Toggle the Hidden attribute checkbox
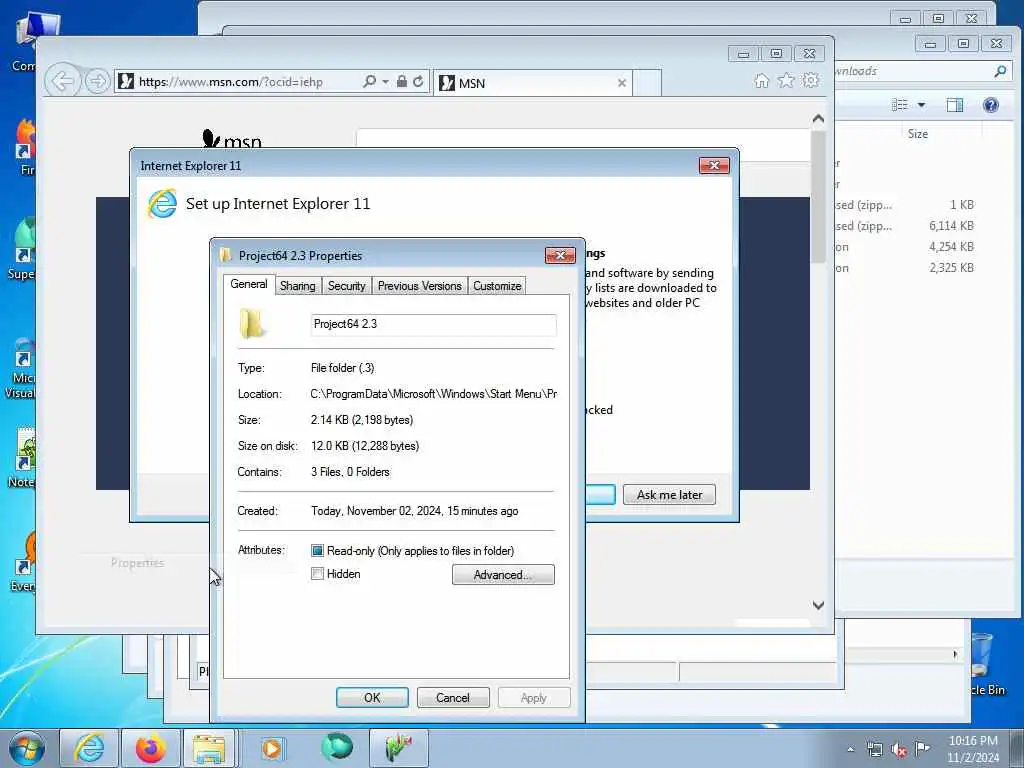This screenshot has height=768, width=1024. coord(317,573)
